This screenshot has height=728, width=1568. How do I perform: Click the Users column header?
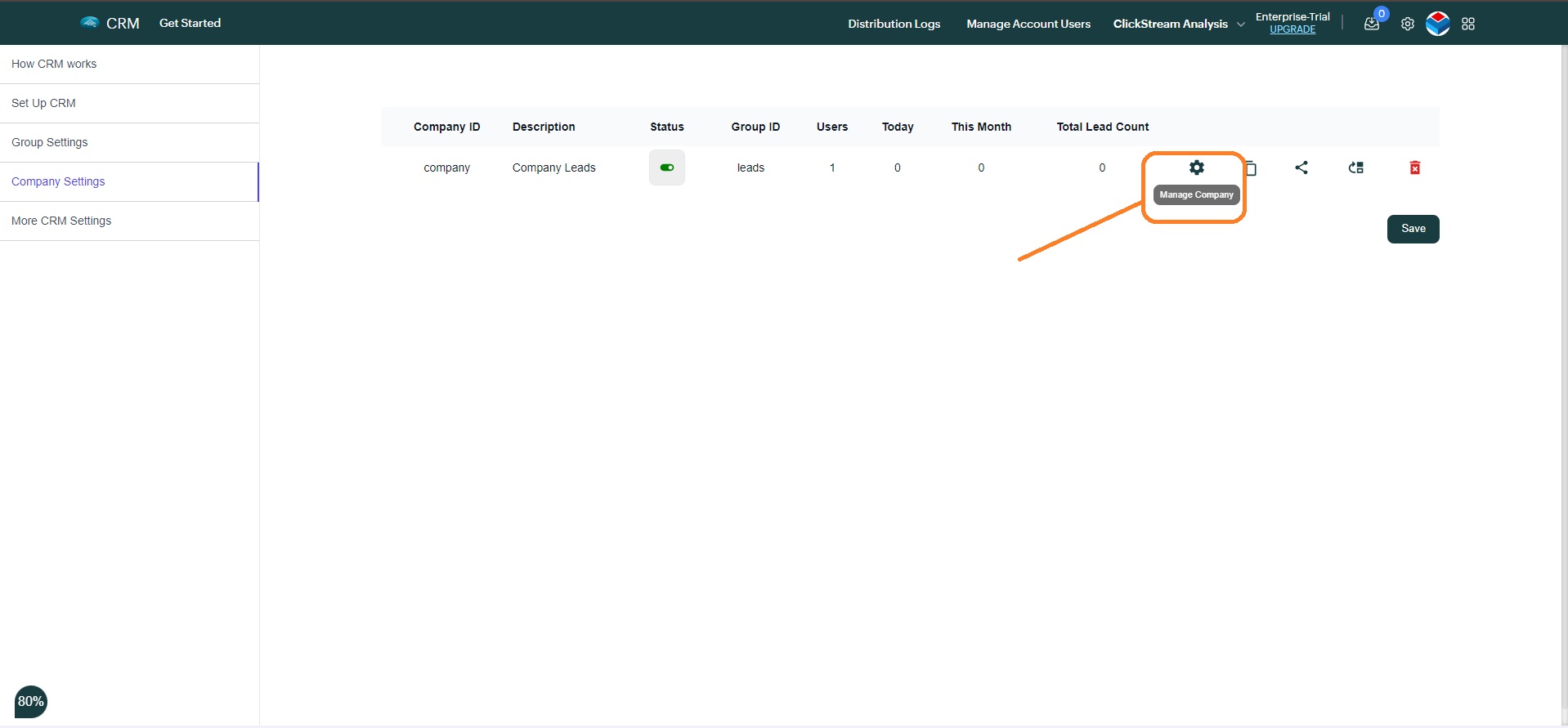[832, 127]
